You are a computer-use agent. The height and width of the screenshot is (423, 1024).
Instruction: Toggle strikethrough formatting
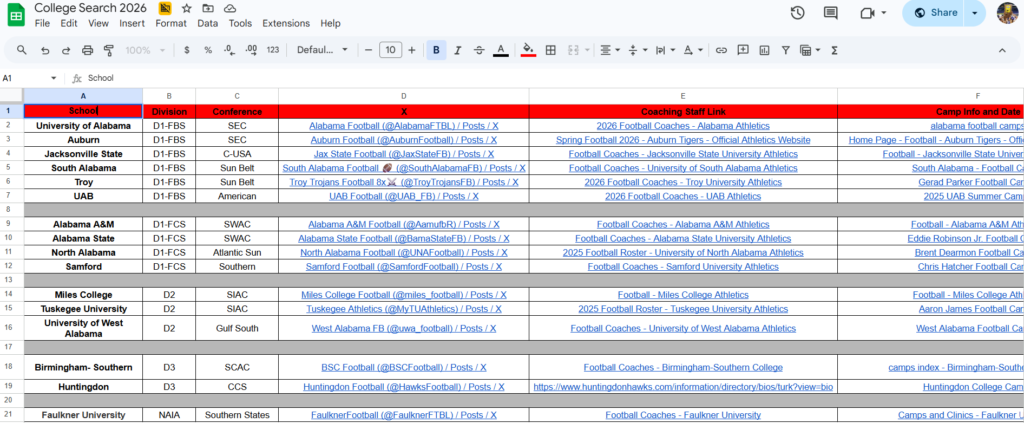479,50
